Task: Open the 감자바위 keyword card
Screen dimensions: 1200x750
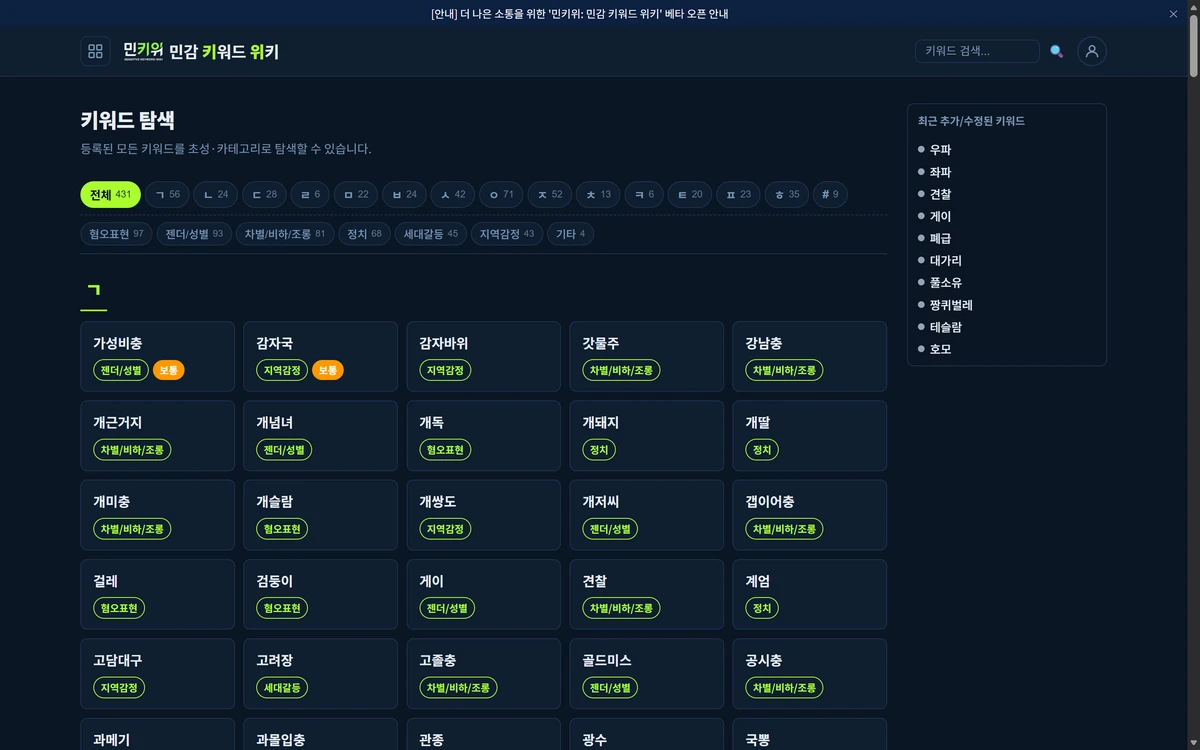Action: [x=483, y=356]
